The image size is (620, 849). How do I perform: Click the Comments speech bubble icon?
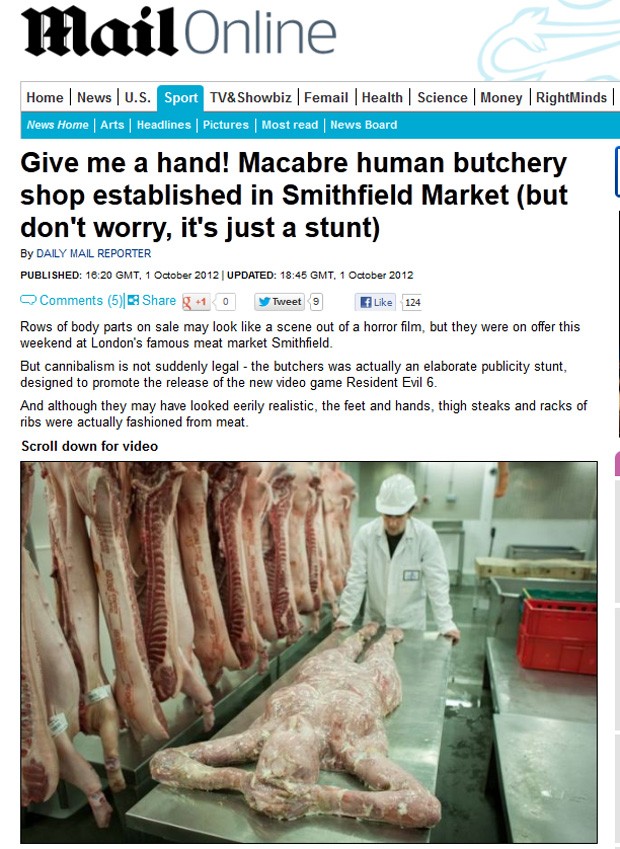coord(28,300)
